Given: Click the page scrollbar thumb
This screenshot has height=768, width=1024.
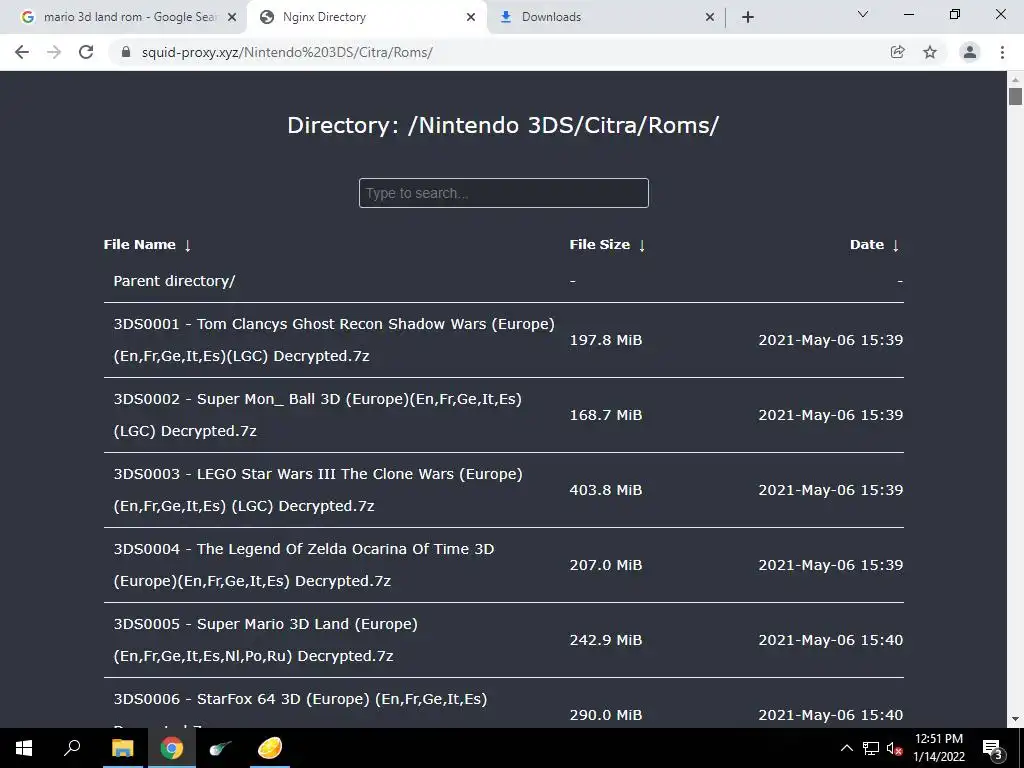Looking at the screenshot, I should (x=1015, y=97).
